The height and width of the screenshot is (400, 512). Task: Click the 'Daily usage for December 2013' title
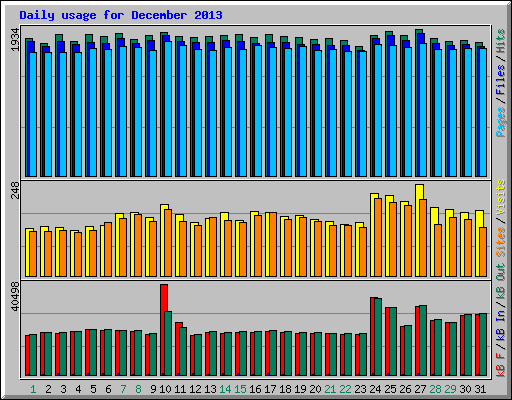(121, 15)
